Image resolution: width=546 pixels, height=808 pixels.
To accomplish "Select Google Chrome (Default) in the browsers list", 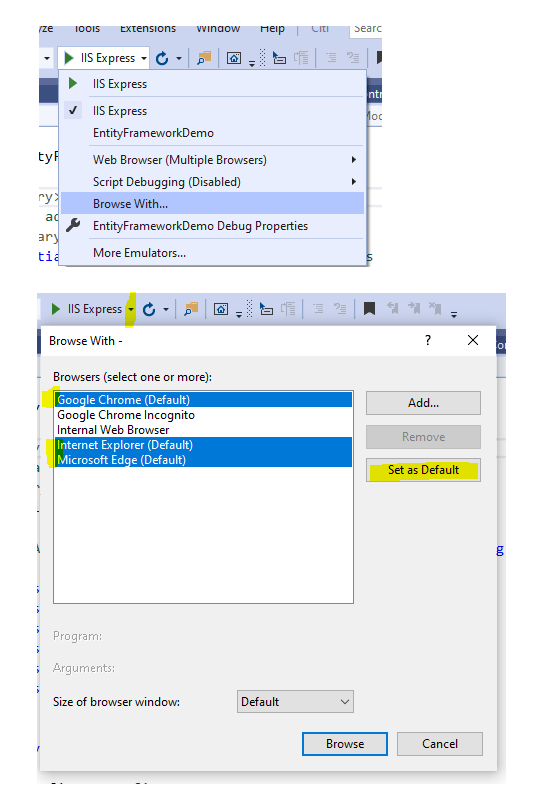I will point(203,400).
